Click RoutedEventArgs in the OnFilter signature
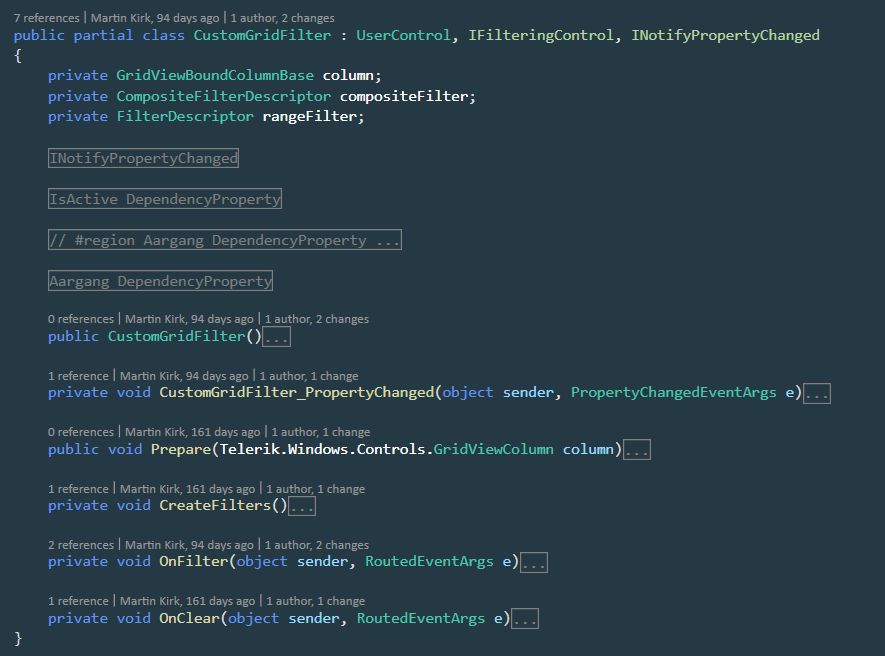885x656 pixels. [x=429, y=562]
